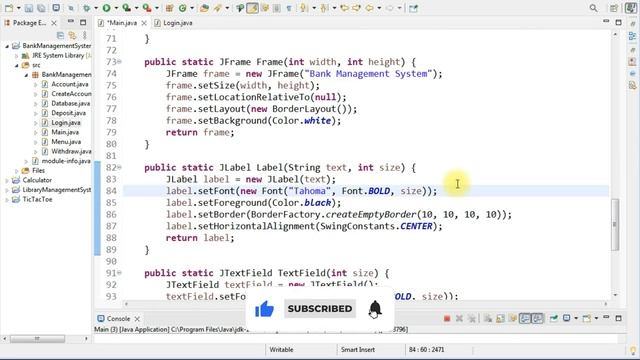Select the Console view tab
Viewport: 640px width, 360px height.
114,318
